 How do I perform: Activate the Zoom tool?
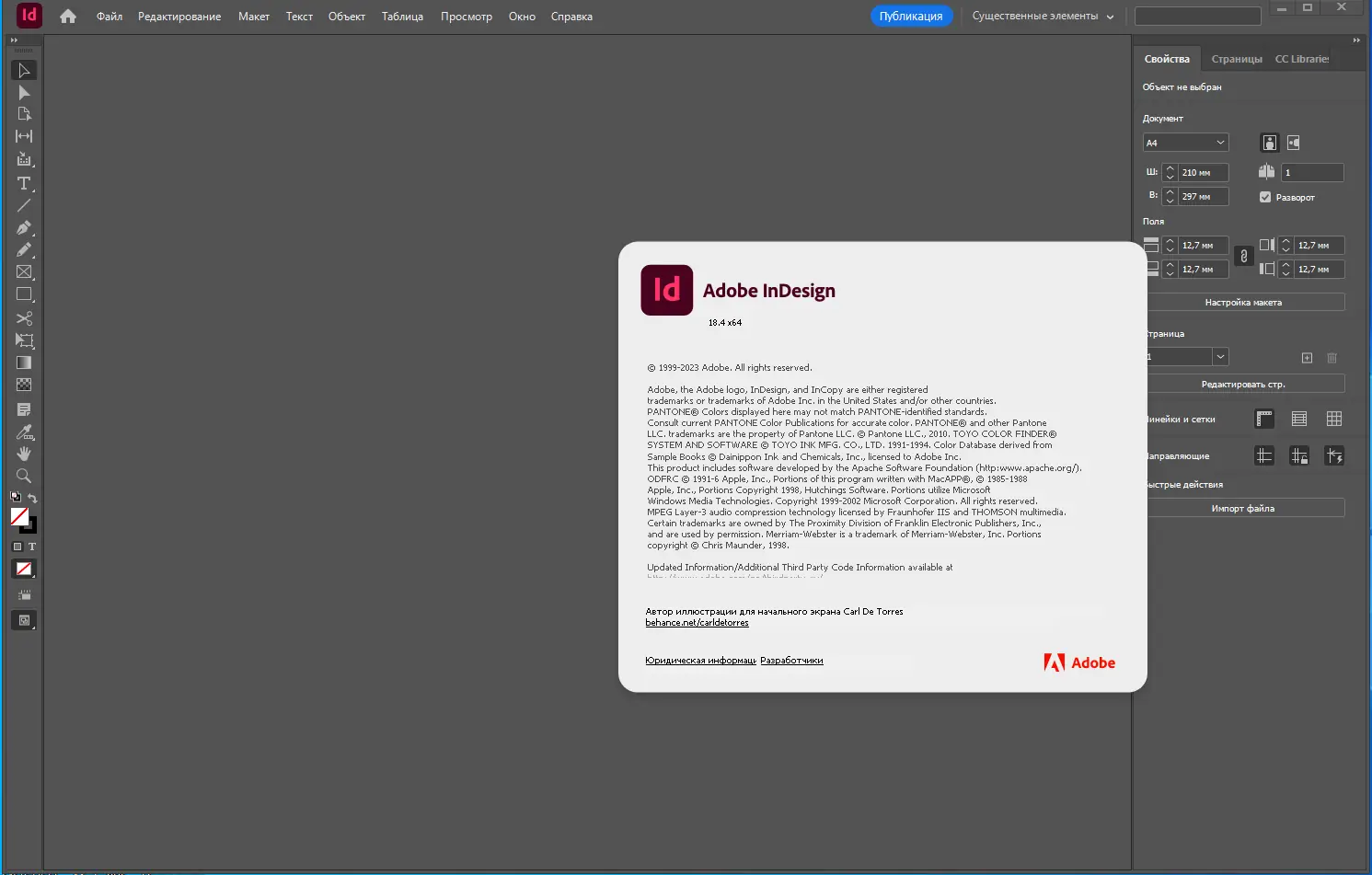23,476
